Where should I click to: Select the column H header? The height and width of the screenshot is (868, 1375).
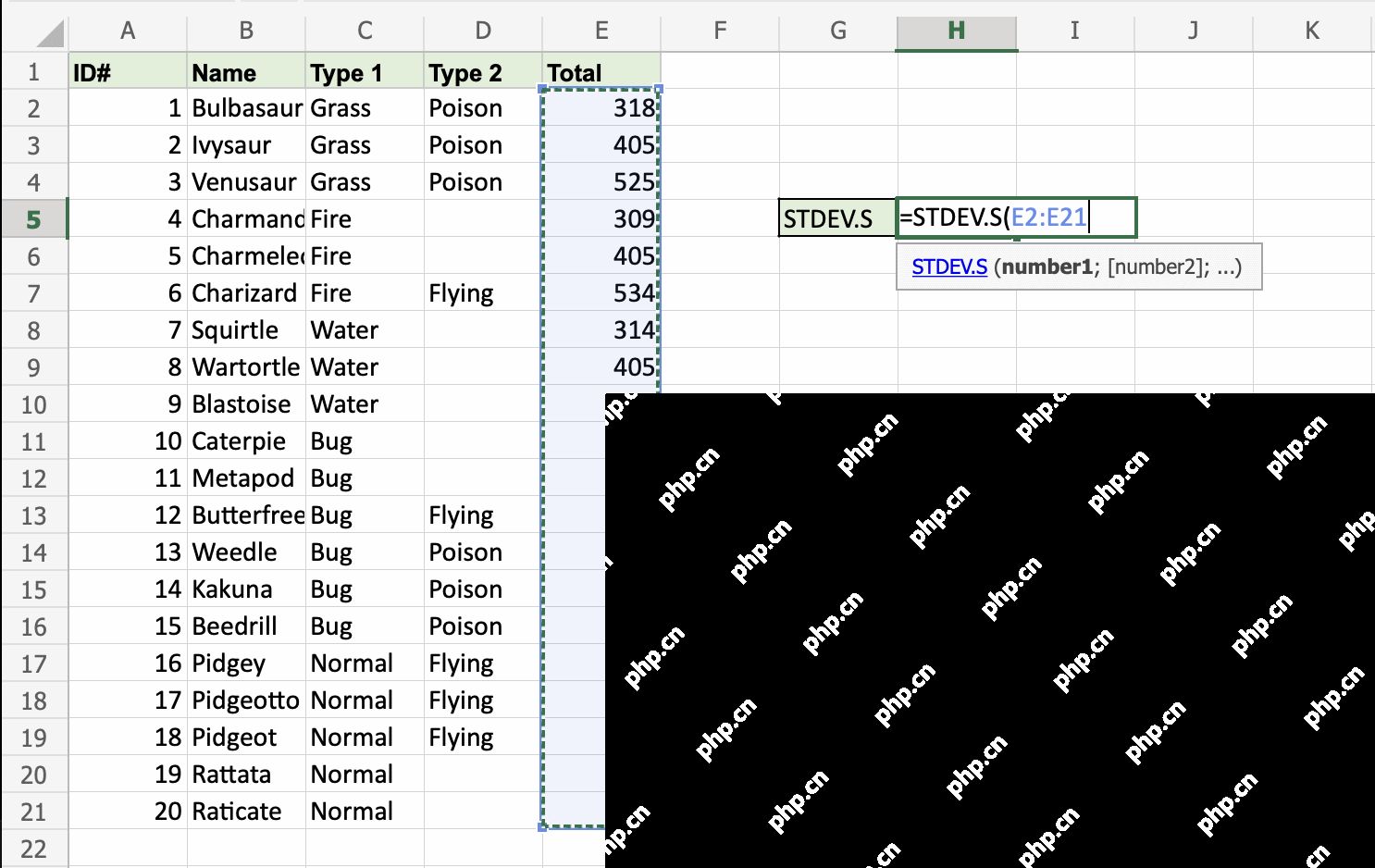(x=957, y=31)
